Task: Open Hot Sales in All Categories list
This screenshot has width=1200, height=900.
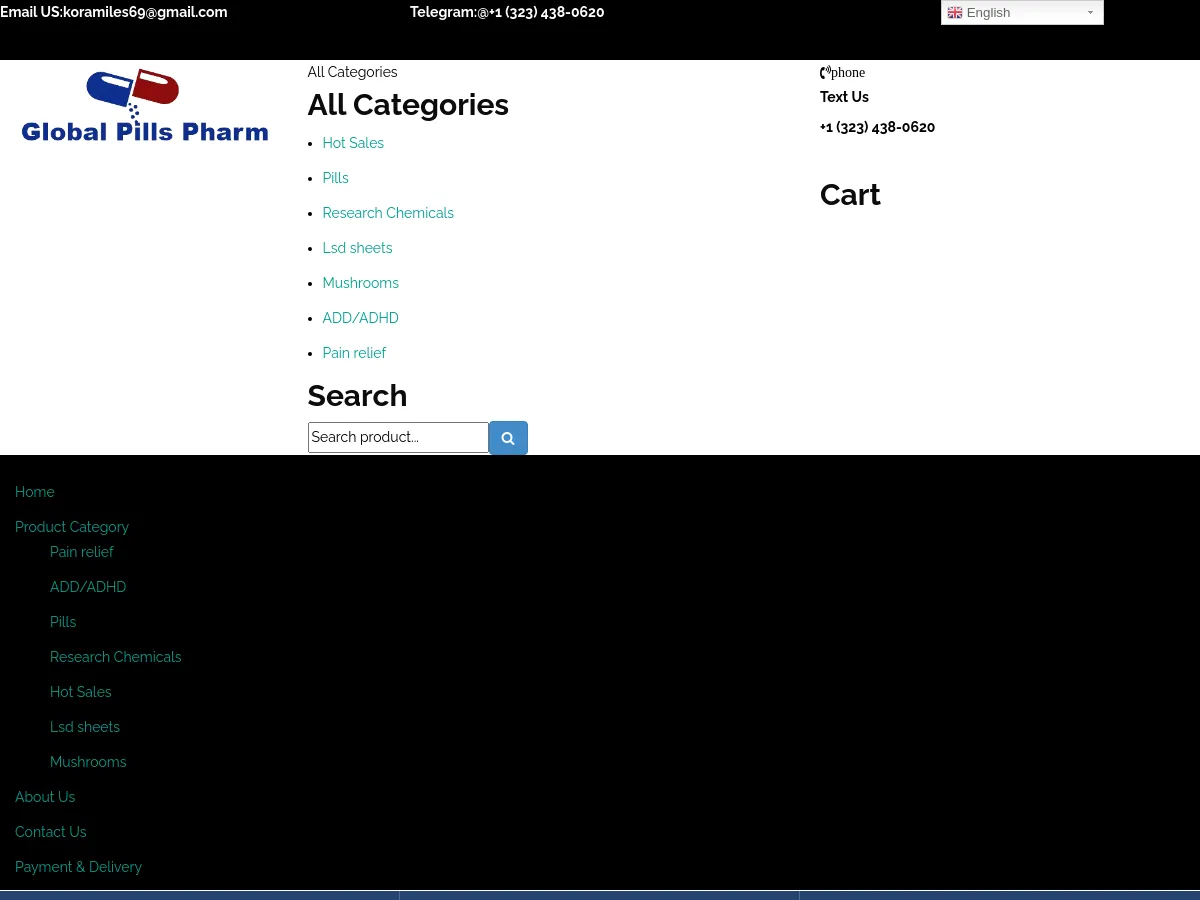Action: 353,143
